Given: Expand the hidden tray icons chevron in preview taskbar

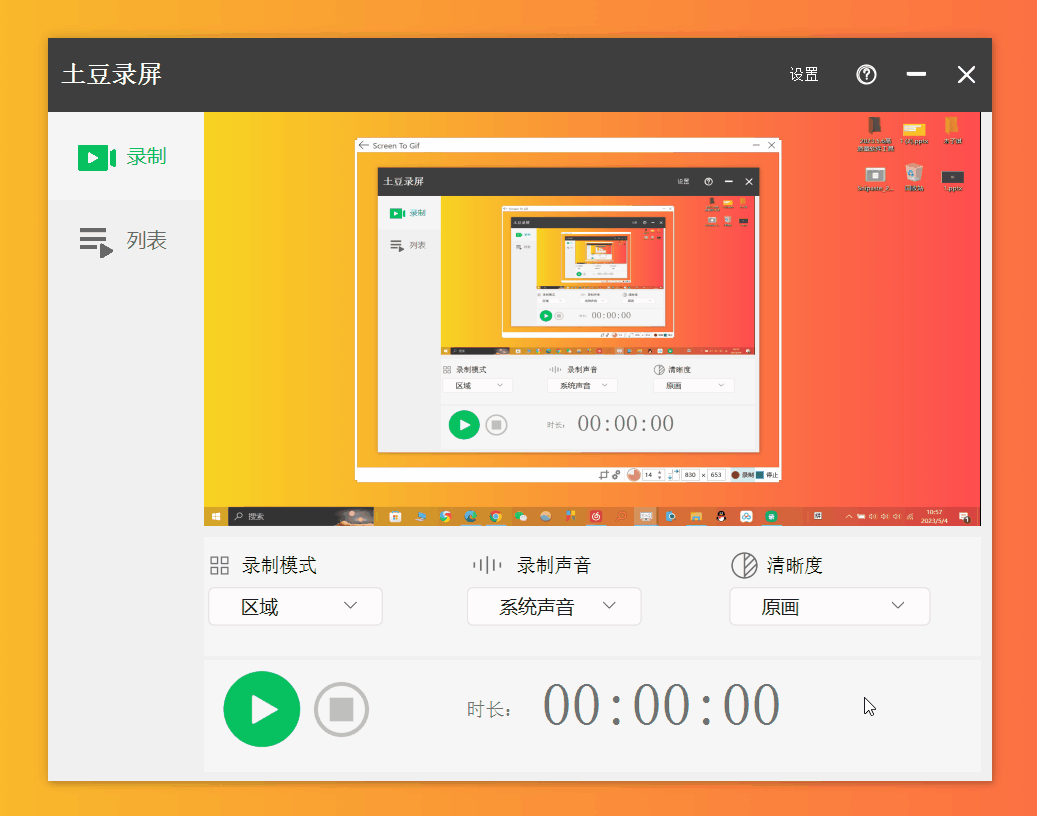Looking at the screenshot, I should pyautogui.click(x=849, y=516).
